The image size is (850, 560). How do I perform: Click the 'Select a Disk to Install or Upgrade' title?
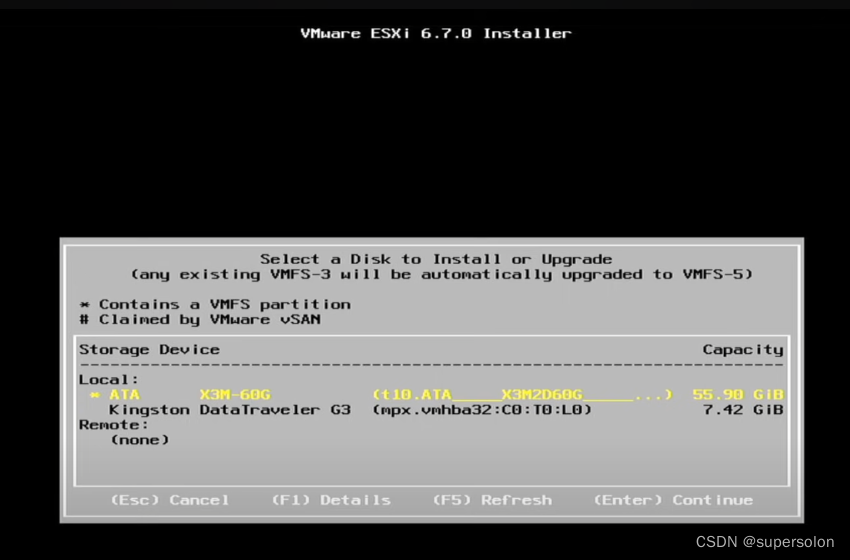(436, 259)
